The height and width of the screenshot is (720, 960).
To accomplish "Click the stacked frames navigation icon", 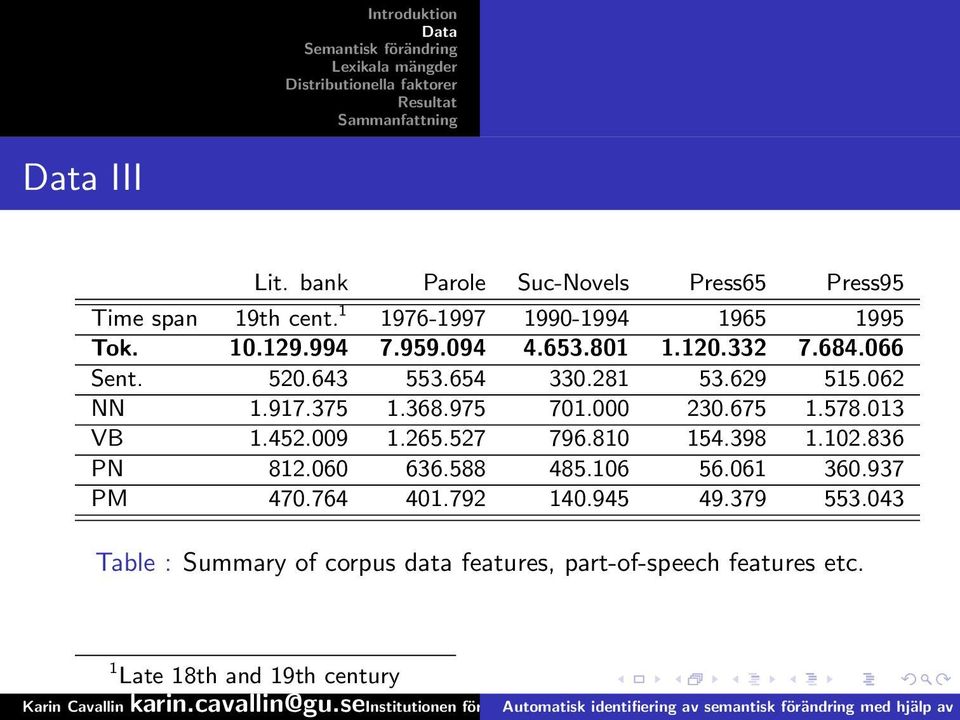I will click(x=696, y=679).
